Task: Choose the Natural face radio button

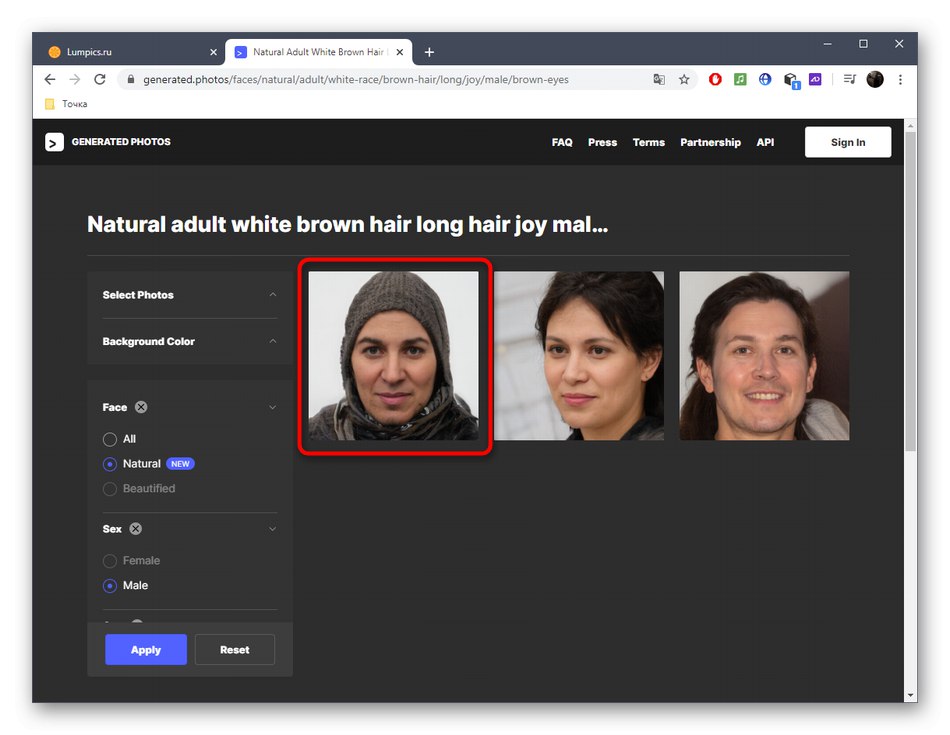Action: 110,464
